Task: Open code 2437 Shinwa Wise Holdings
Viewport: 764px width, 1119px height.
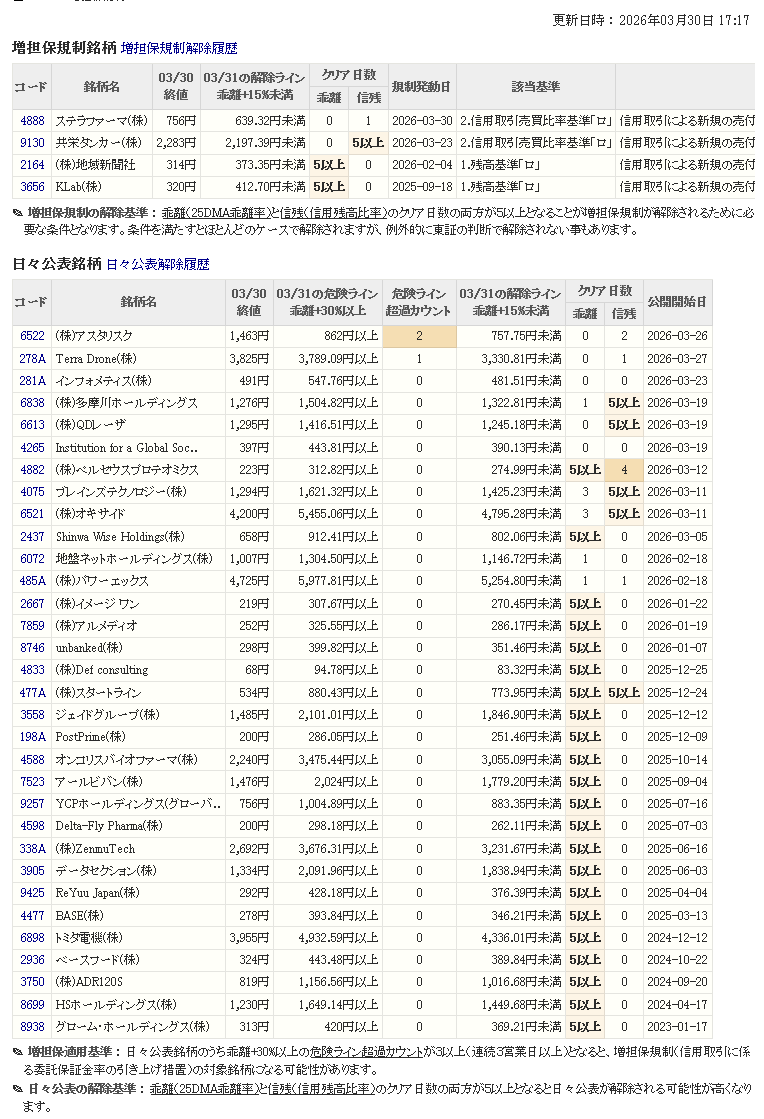Action: click(x=32, y=536)
